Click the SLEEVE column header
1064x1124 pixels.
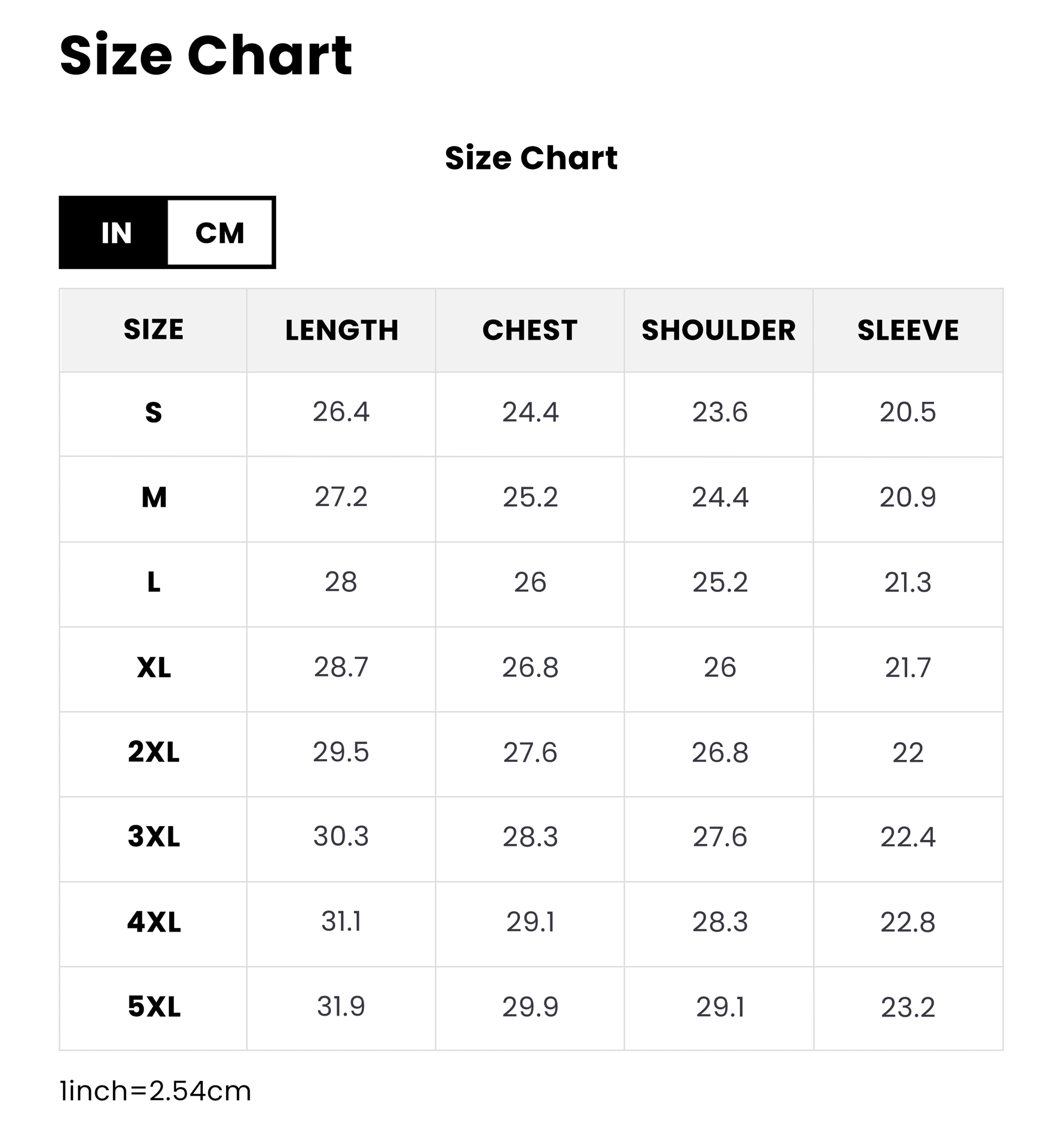[908, 330]
